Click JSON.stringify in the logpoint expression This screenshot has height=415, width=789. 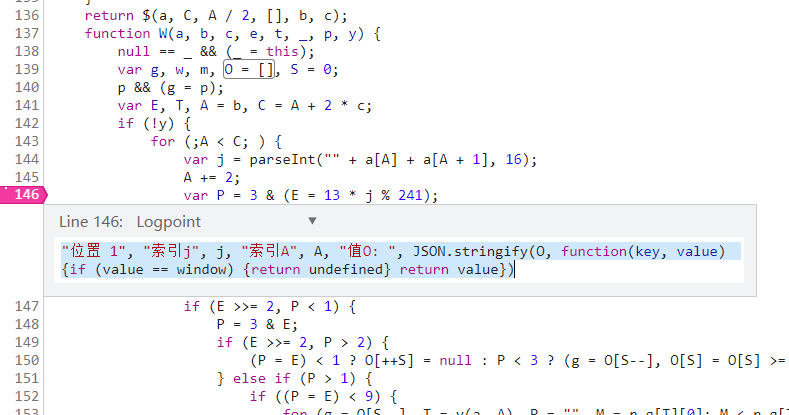point(473,251)
